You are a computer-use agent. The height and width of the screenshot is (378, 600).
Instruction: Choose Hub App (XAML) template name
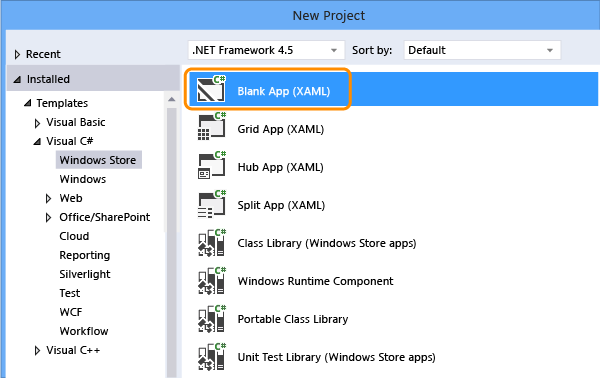tap(280, 167)
